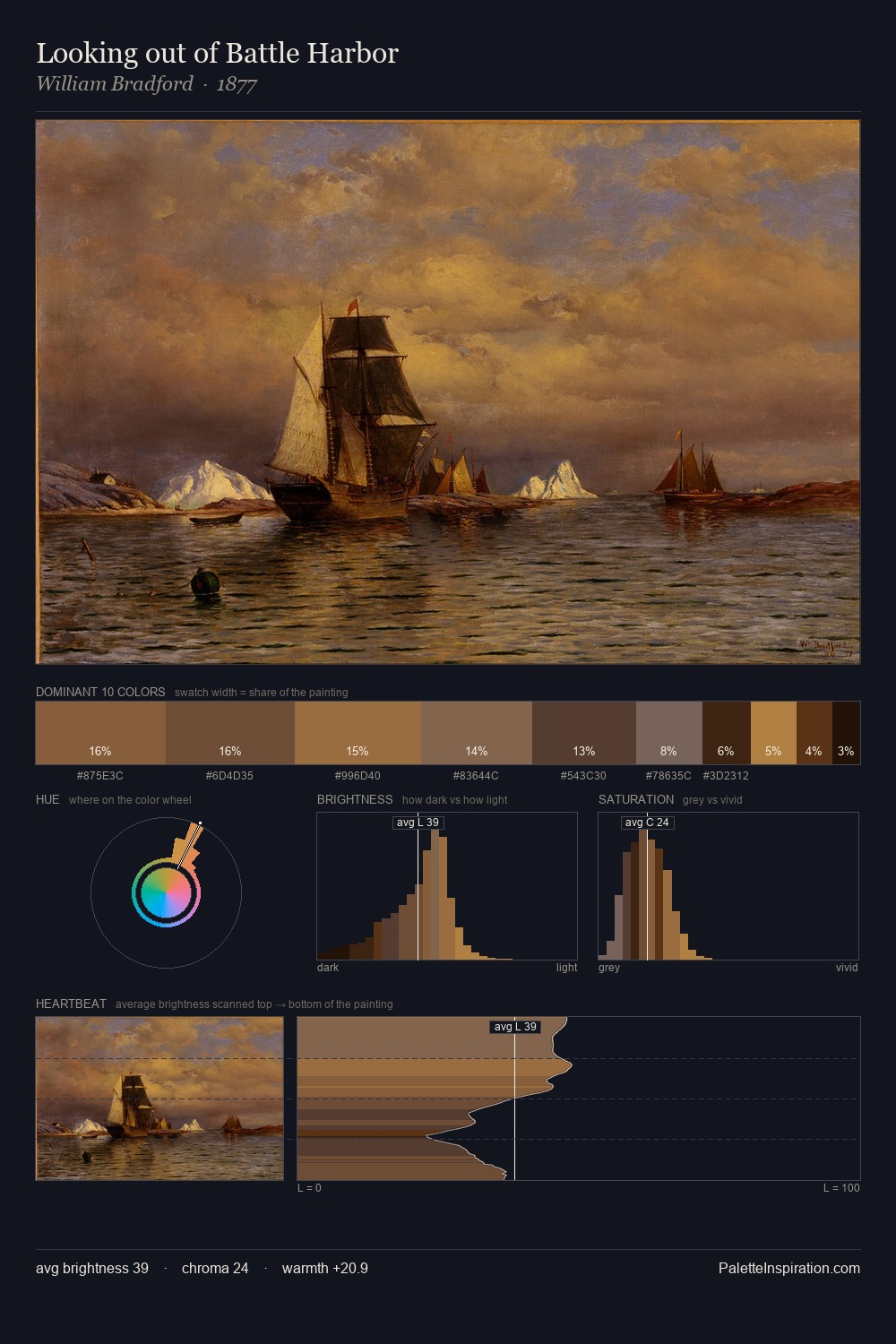Screen dimensions: 896x1344
Task: Choose the 4% brown swatch
Action: [x=814, y=733]
